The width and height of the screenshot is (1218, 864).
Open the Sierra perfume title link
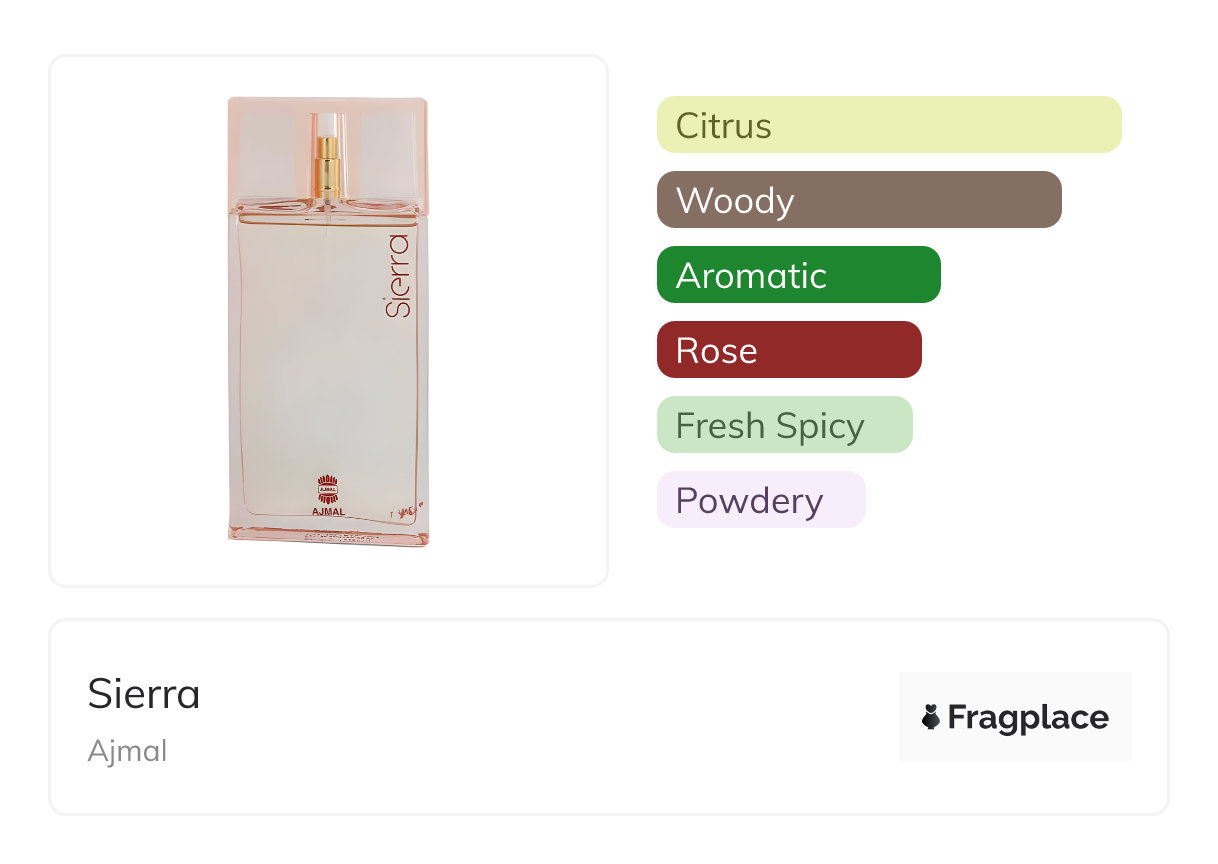click(x=144, y=694)
